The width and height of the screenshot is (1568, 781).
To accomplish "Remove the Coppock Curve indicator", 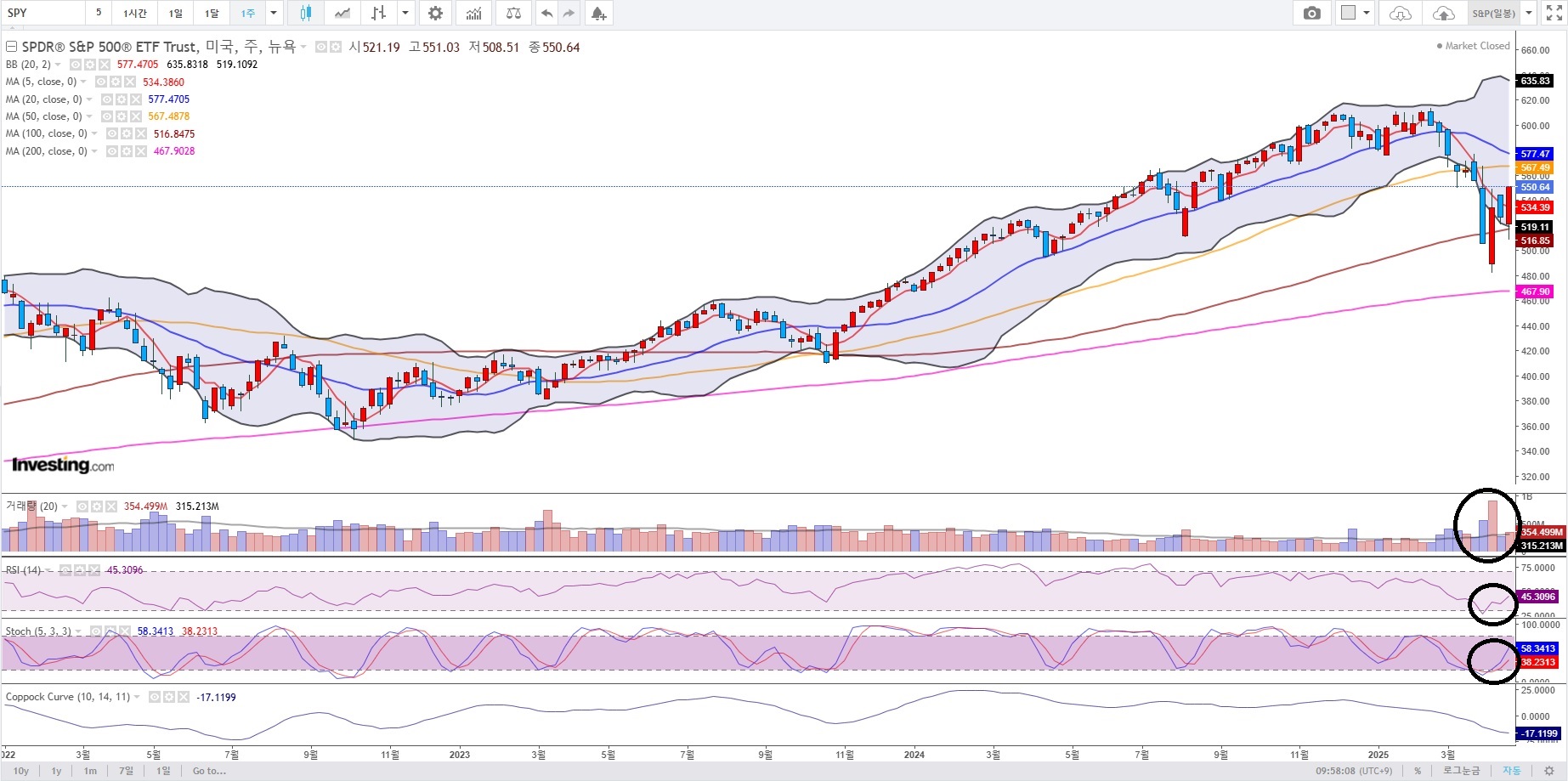I will pos(183,697).
